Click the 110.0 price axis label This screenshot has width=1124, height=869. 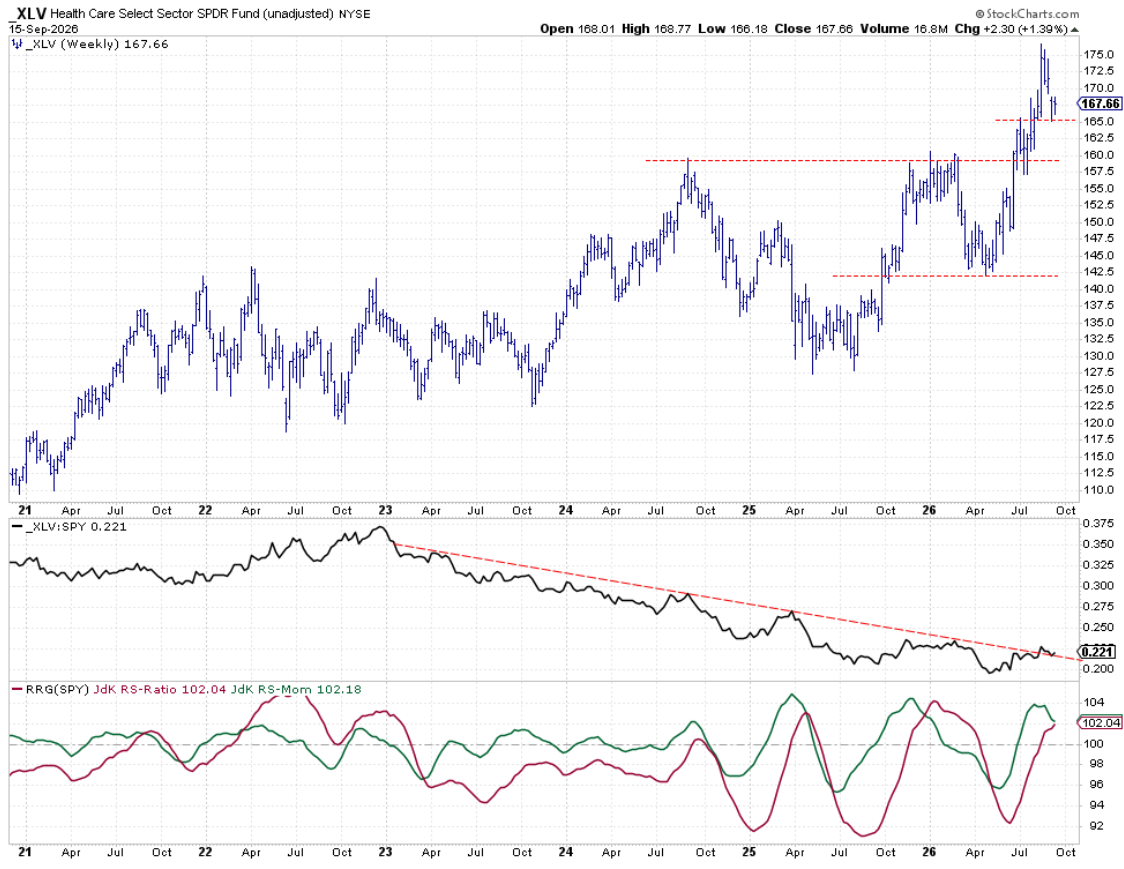(1098, 490)
